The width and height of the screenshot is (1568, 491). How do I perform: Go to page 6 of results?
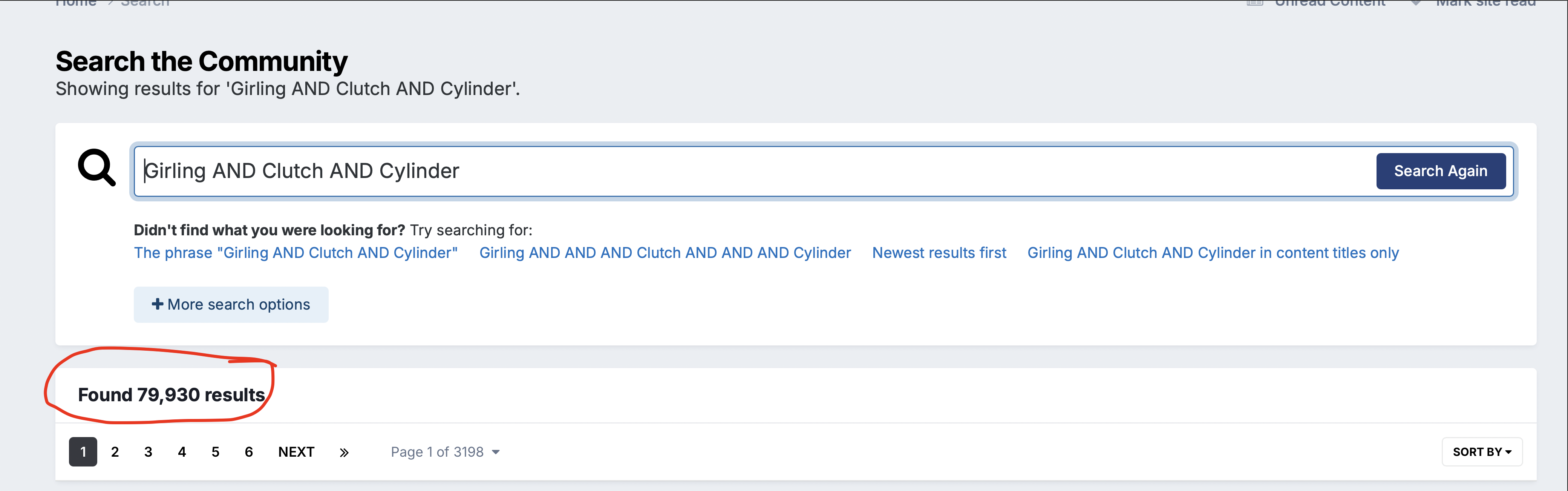[x=249, y=452]
